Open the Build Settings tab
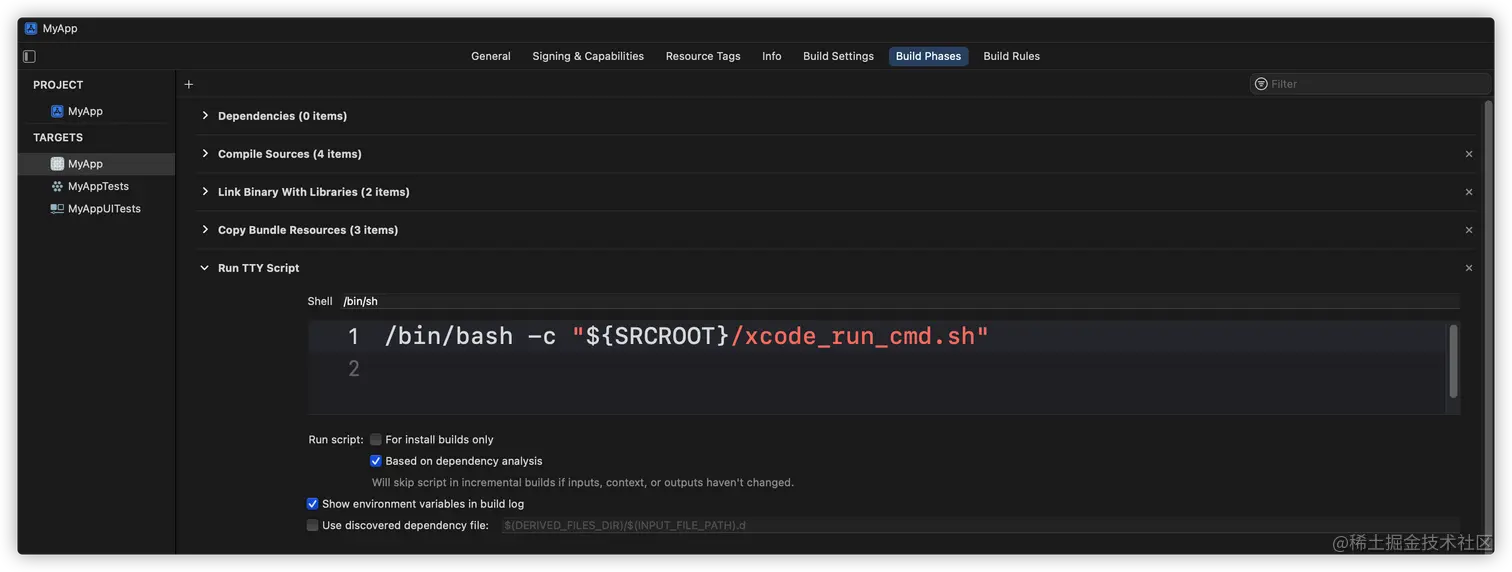 click(838, 56)
